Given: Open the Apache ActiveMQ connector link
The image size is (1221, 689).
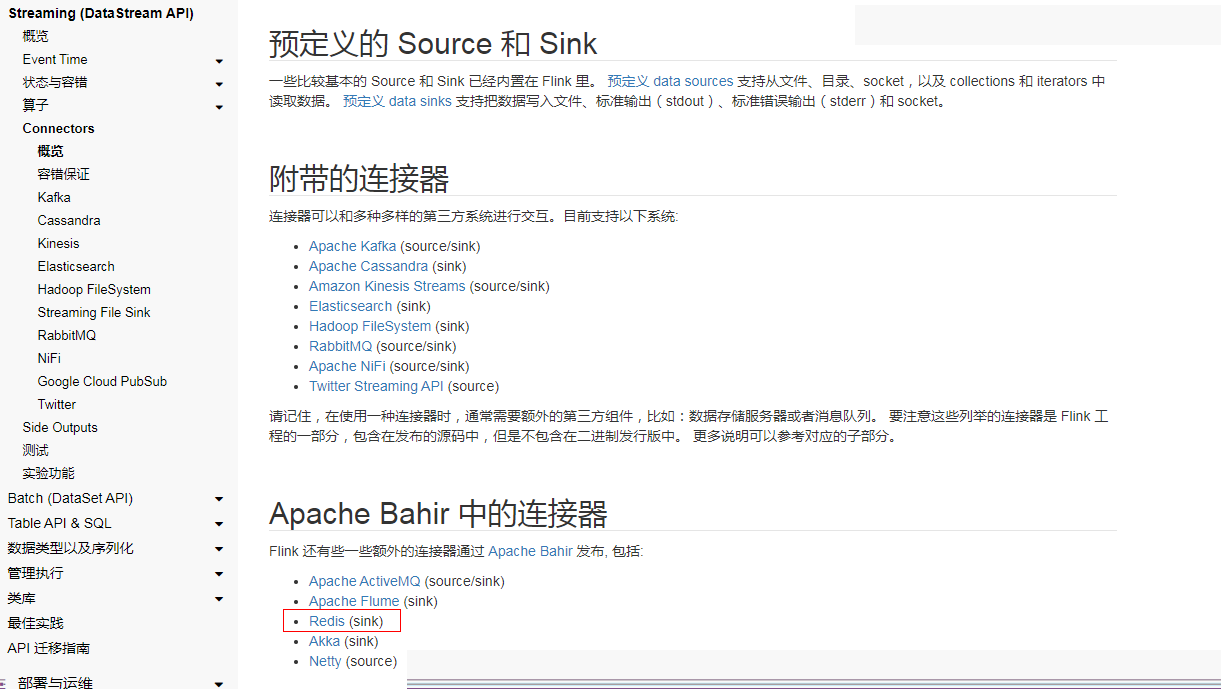Looking at the screenshot, I should coord(365,581).
